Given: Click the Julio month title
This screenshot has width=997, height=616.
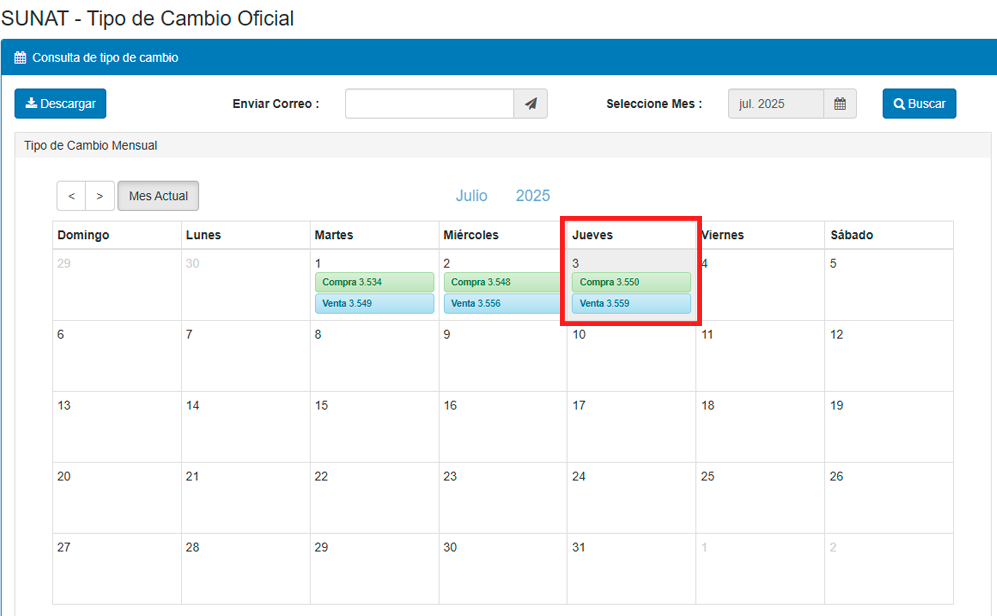Looking at the screenshot, I should 472,196.
